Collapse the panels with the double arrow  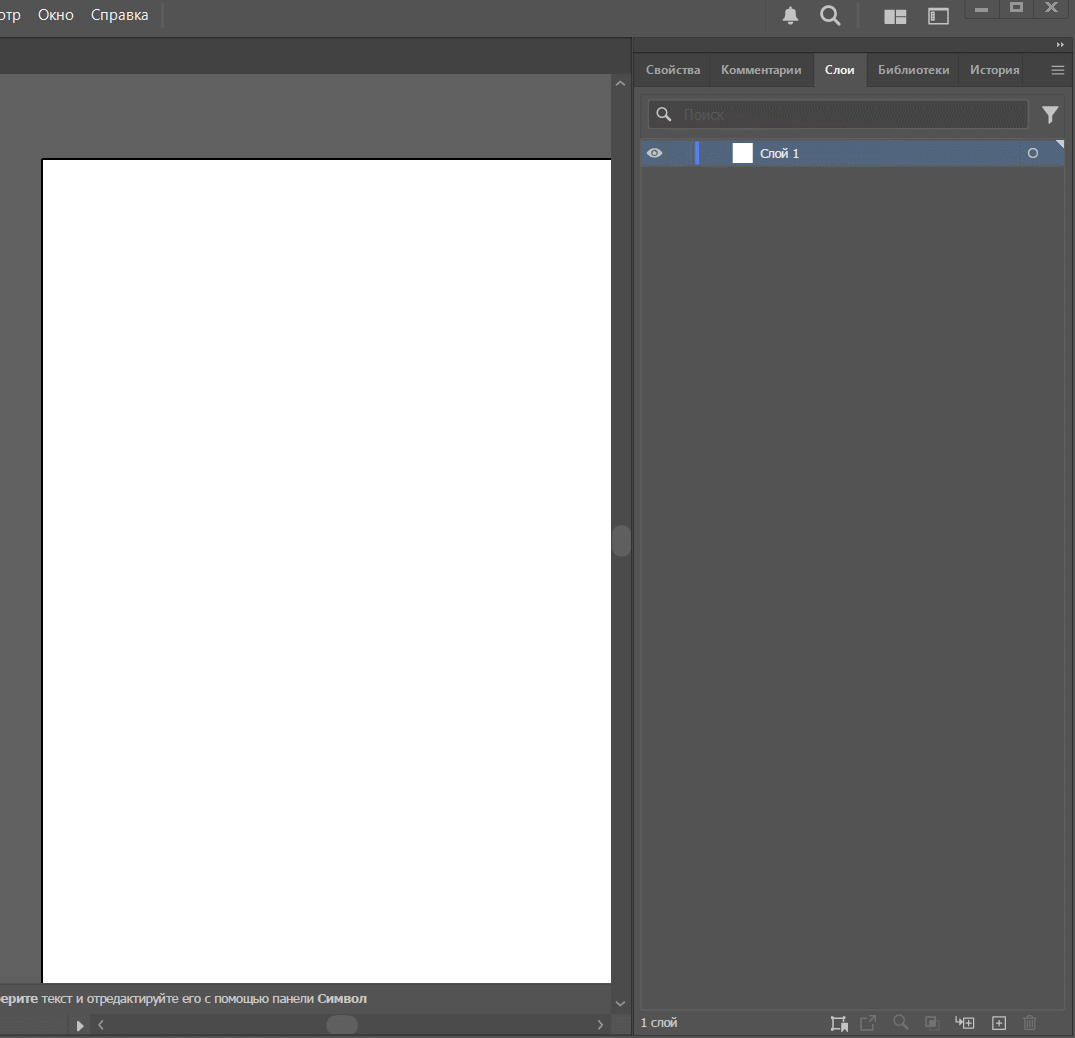tap(1060, 45)
